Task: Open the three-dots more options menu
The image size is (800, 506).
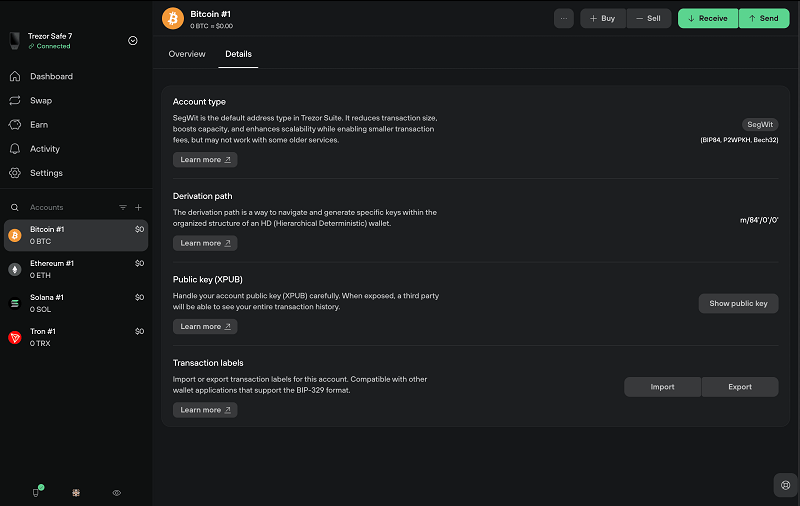Action: pyautogui.click(x=564, y=18)
